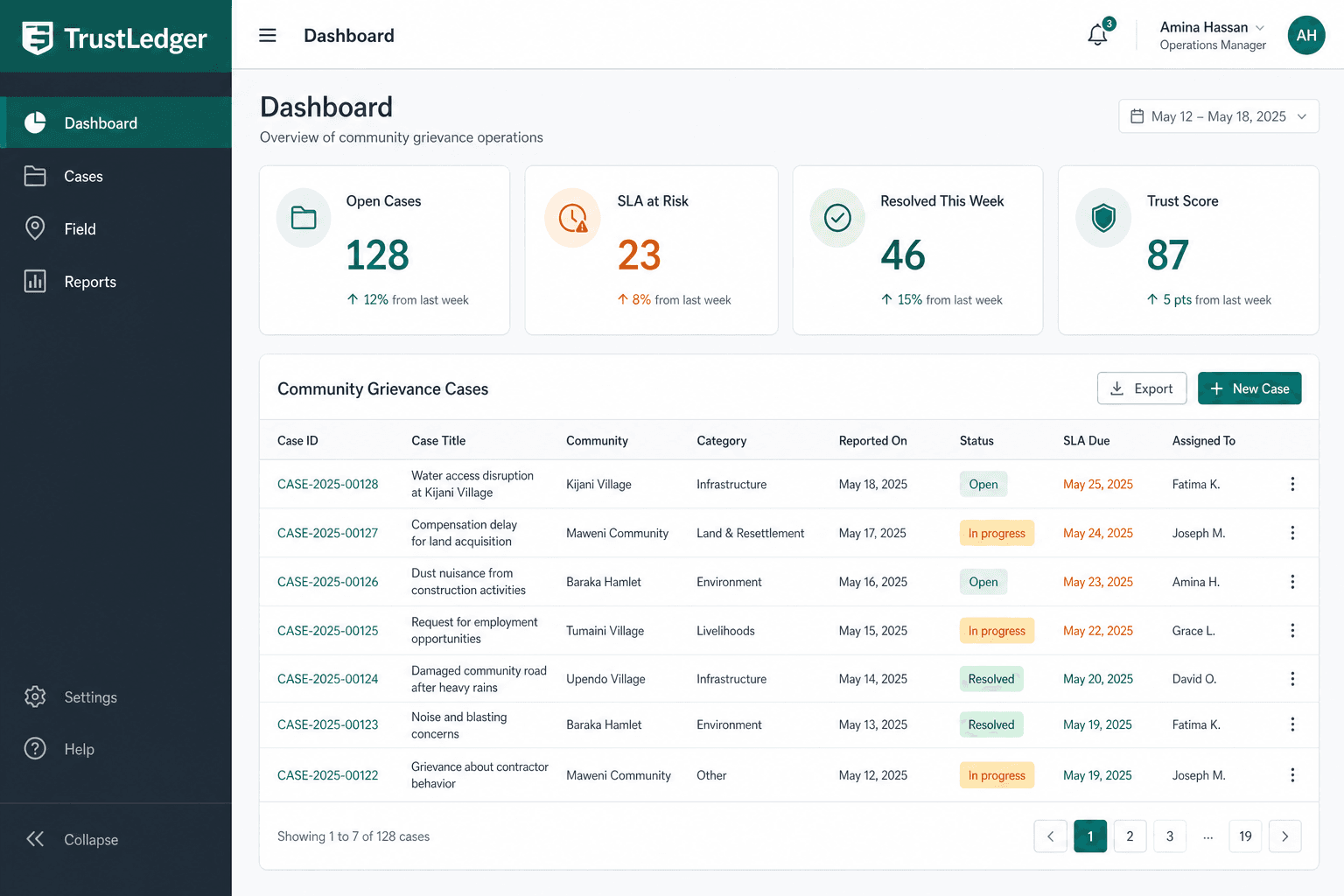Open the AH user avatar
The width and height of the screenshot is (1344, 896).
coord(1306,35)
